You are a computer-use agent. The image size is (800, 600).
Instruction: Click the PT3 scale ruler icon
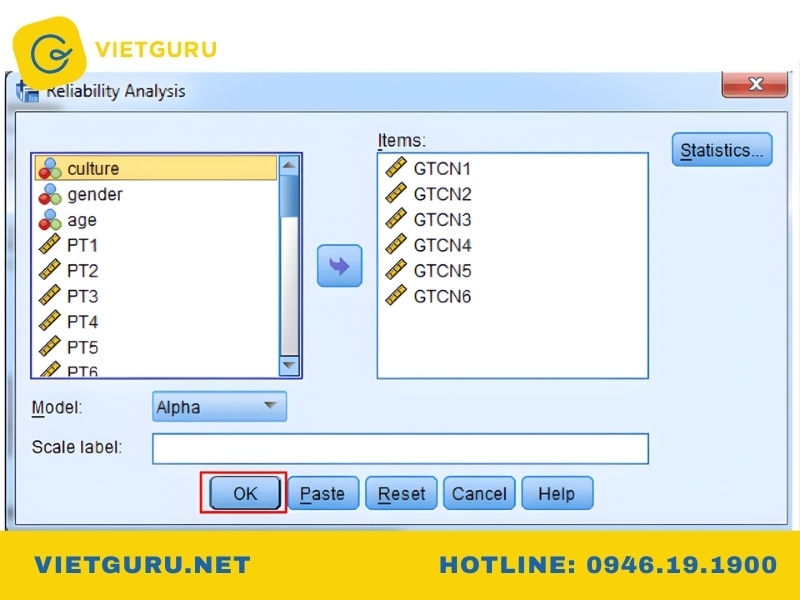[49, 295]
